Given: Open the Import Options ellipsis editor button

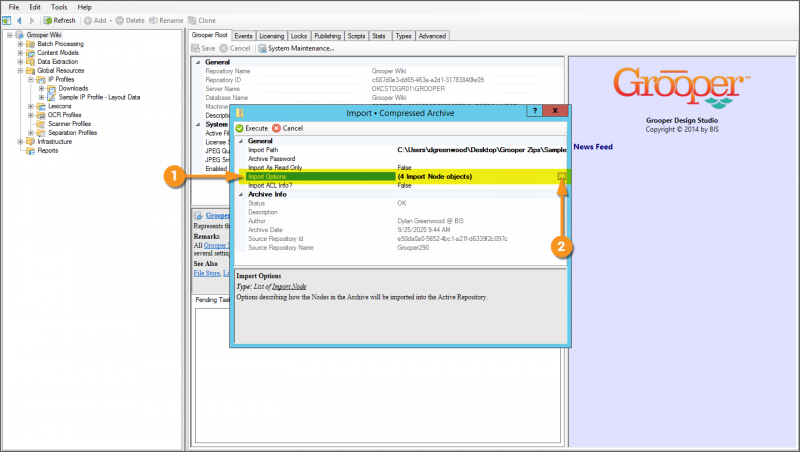Looking at the screenshot, I should [x=561, y=177].
